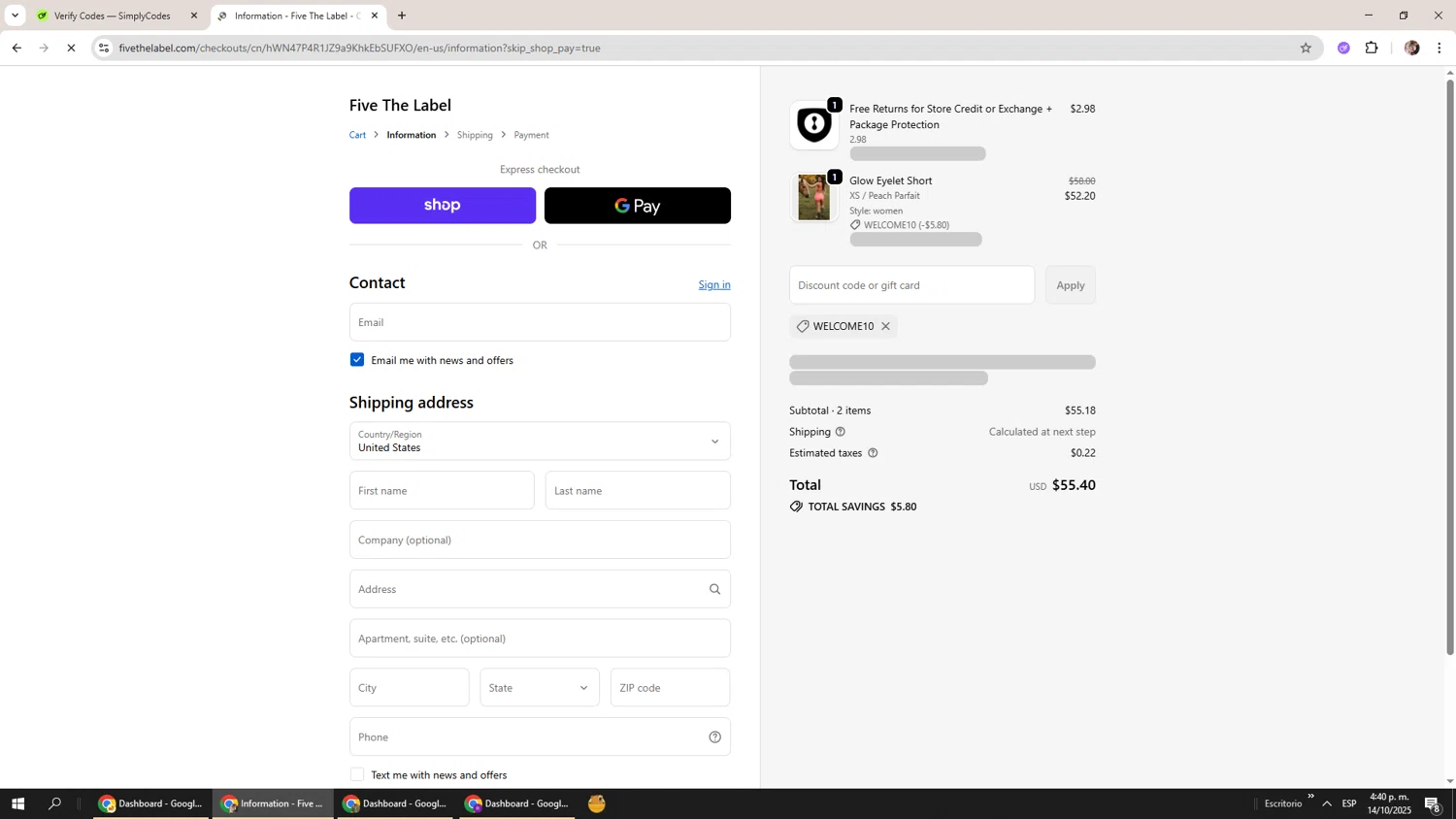The width and height of the screenshot is (1456, 819).
Task: Pay with Google Pay button
Action: pyautogui.click(x=638, y=206)
